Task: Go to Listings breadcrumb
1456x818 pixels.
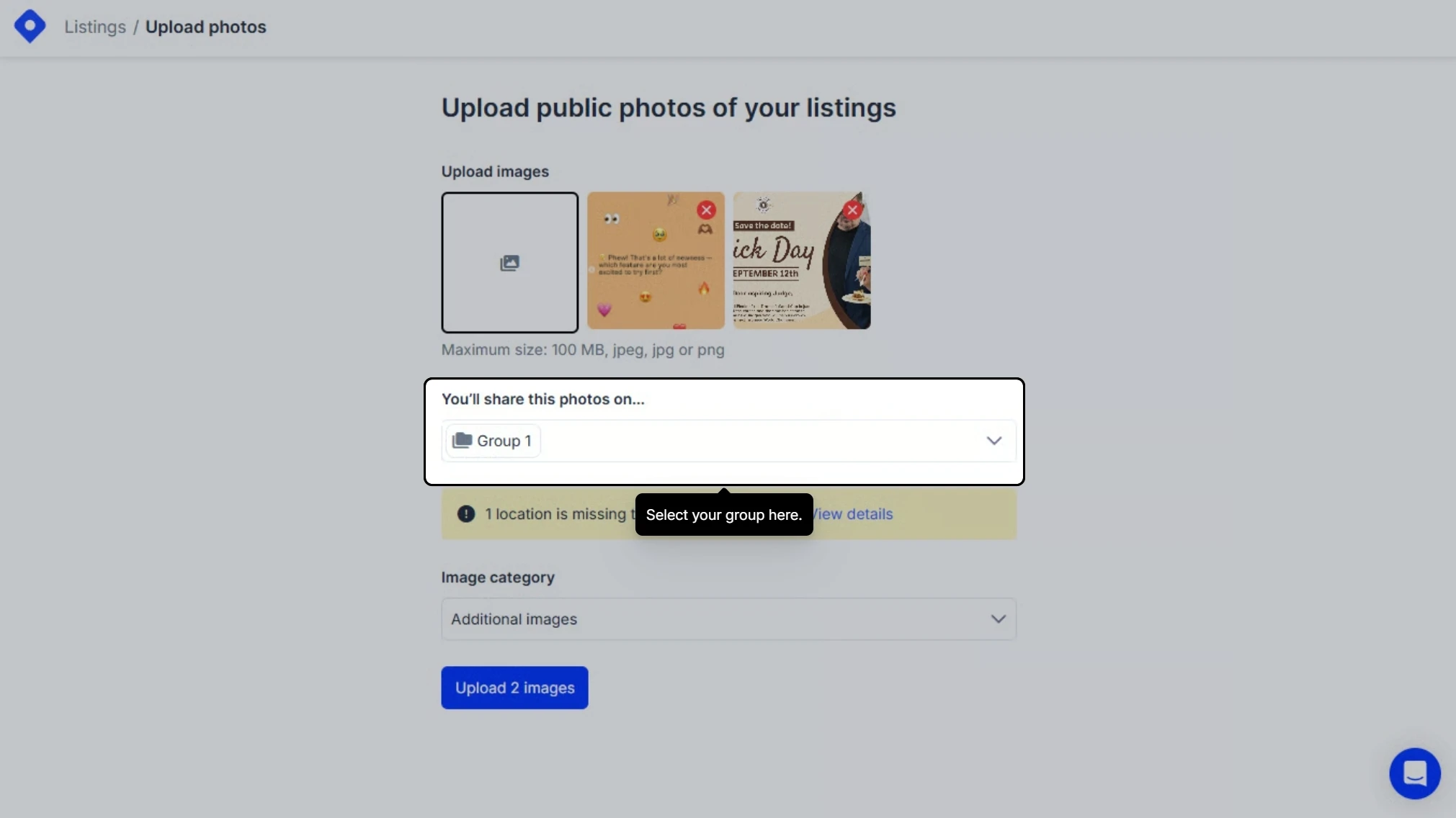Action: coord(95,27)
